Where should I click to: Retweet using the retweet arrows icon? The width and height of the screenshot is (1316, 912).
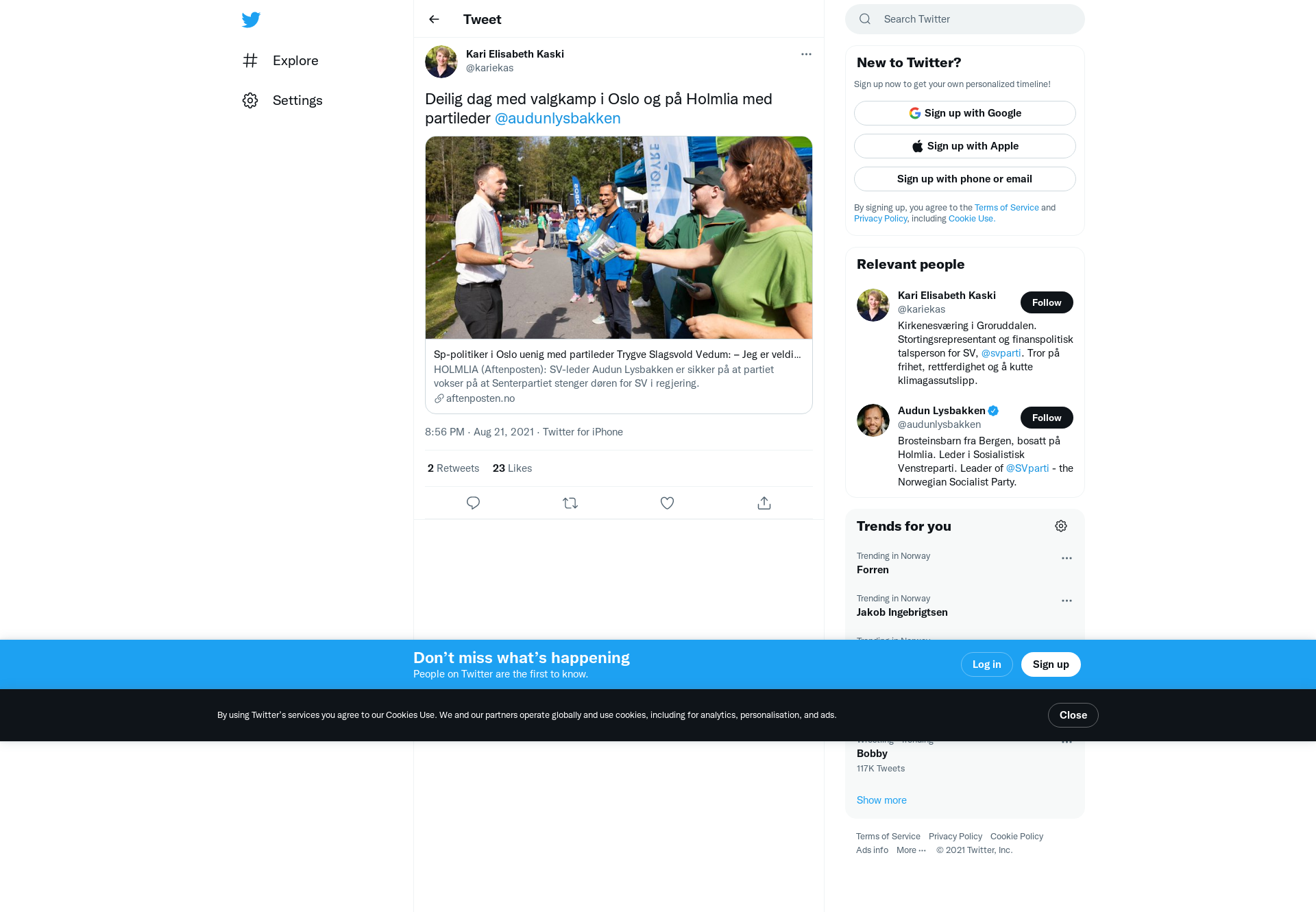[570, 503]
